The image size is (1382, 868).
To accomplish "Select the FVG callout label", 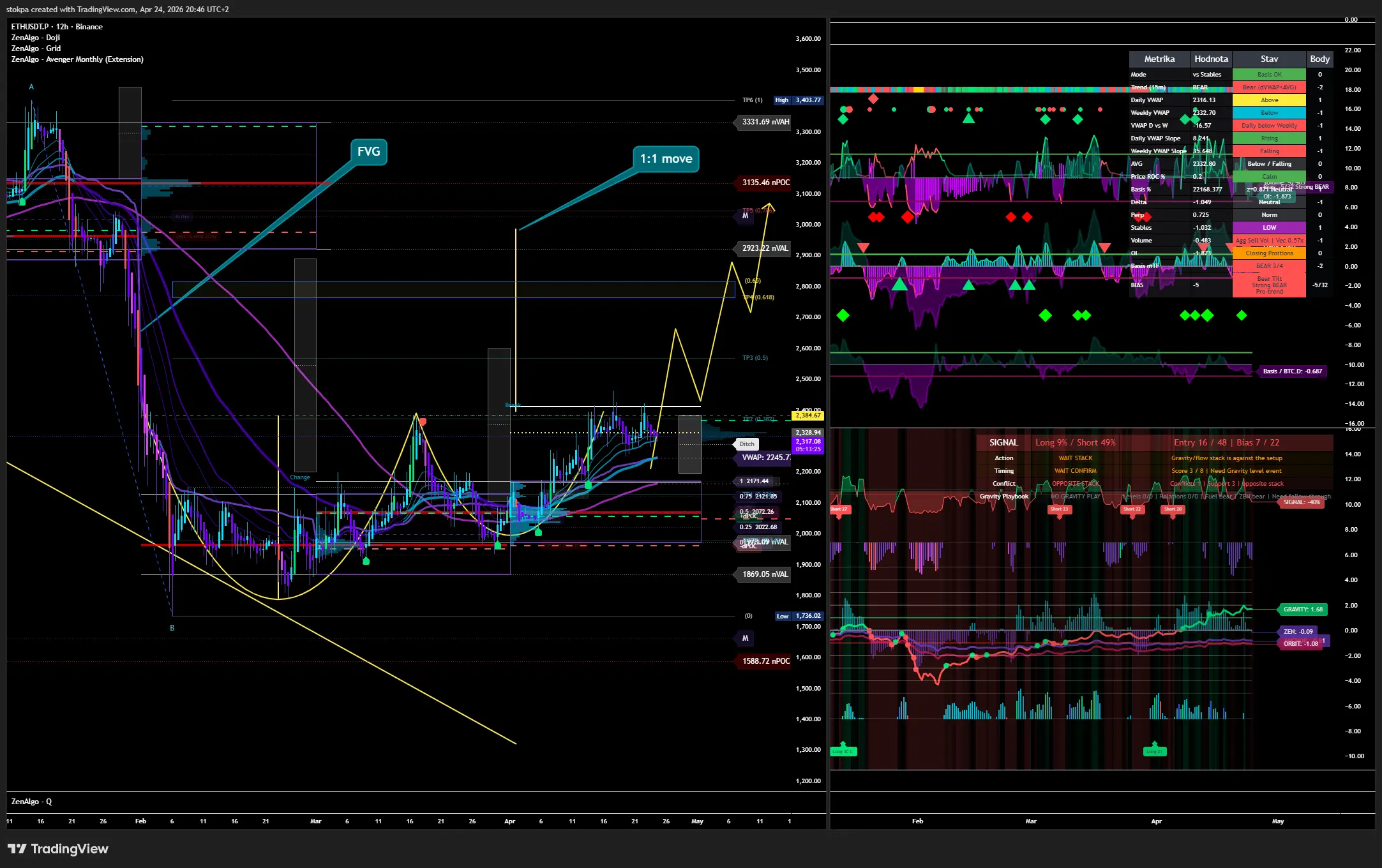I will tap(368, 152).
